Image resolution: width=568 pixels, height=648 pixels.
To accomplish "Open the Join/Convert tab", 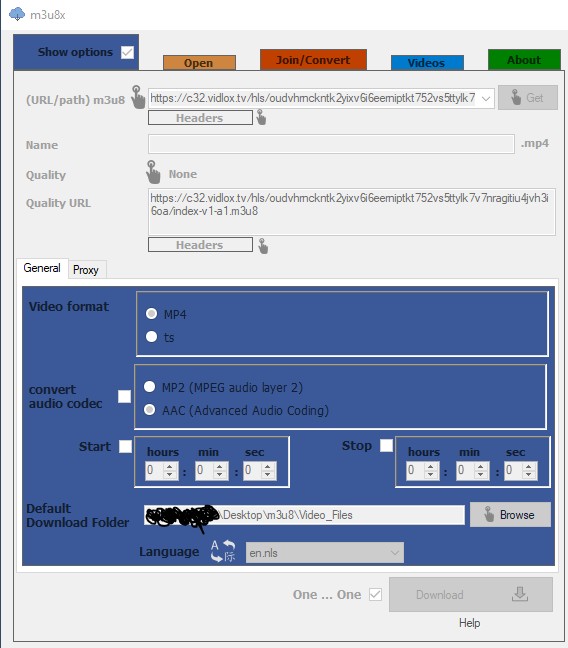I will coord(313,60).
